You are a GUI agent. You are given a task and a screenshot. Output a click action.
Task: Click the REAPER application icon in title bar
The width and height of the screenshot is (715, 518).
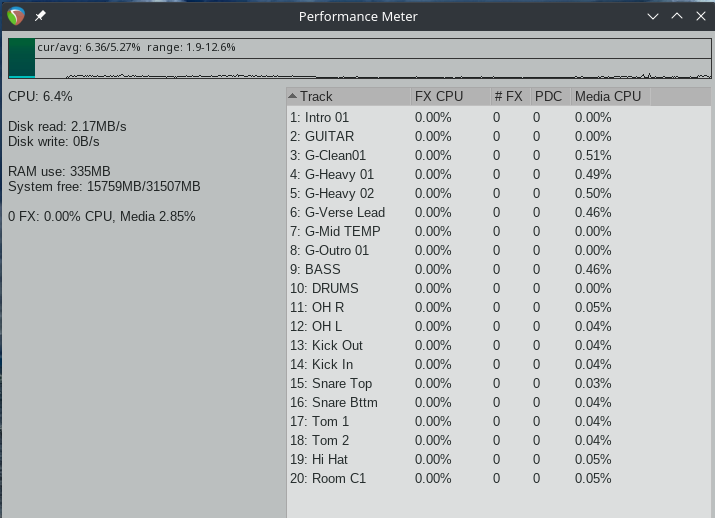(16, 16)
